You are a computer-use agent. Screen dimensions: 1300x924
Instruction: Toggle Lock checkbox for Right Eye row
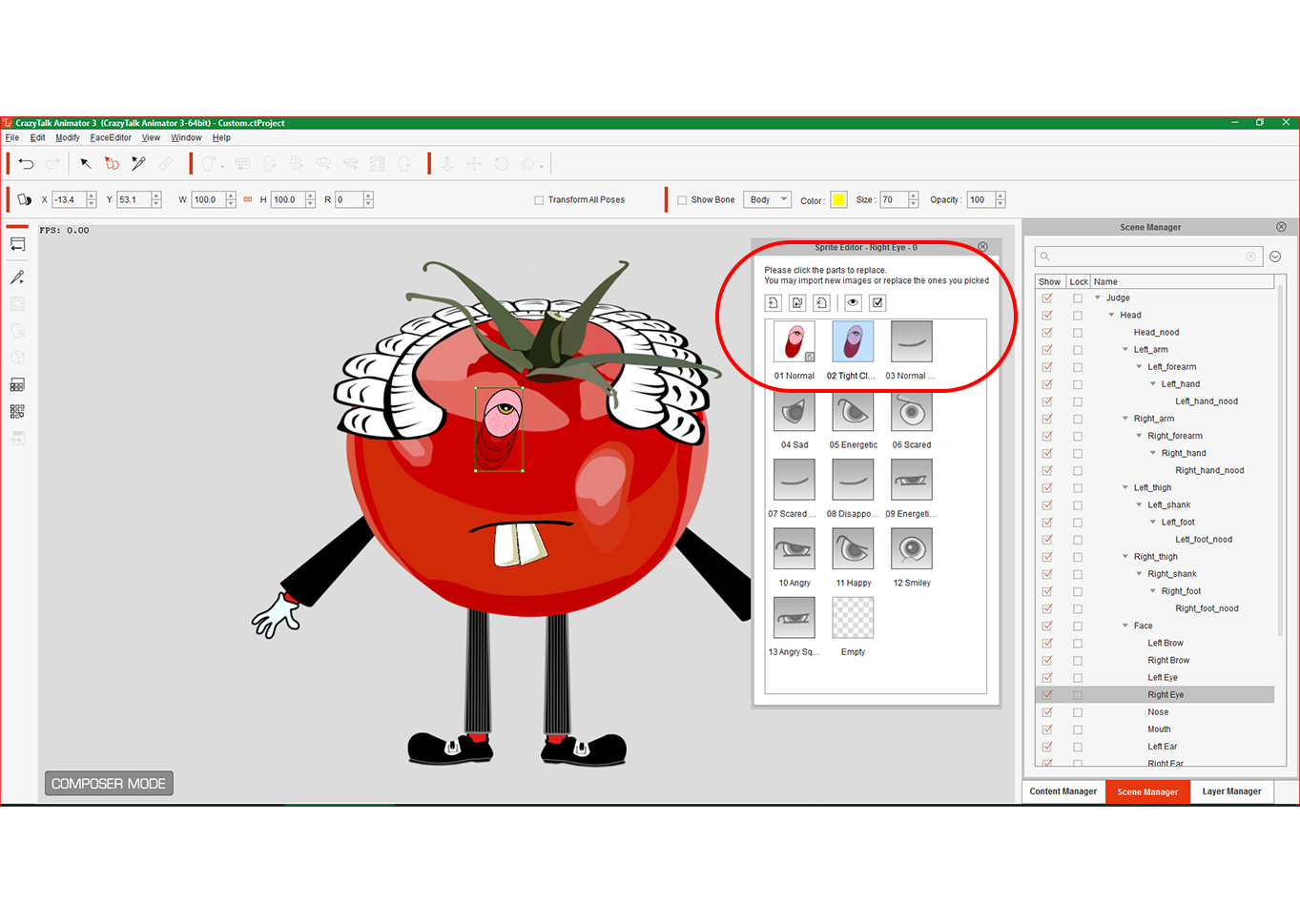click(1078, 695)
